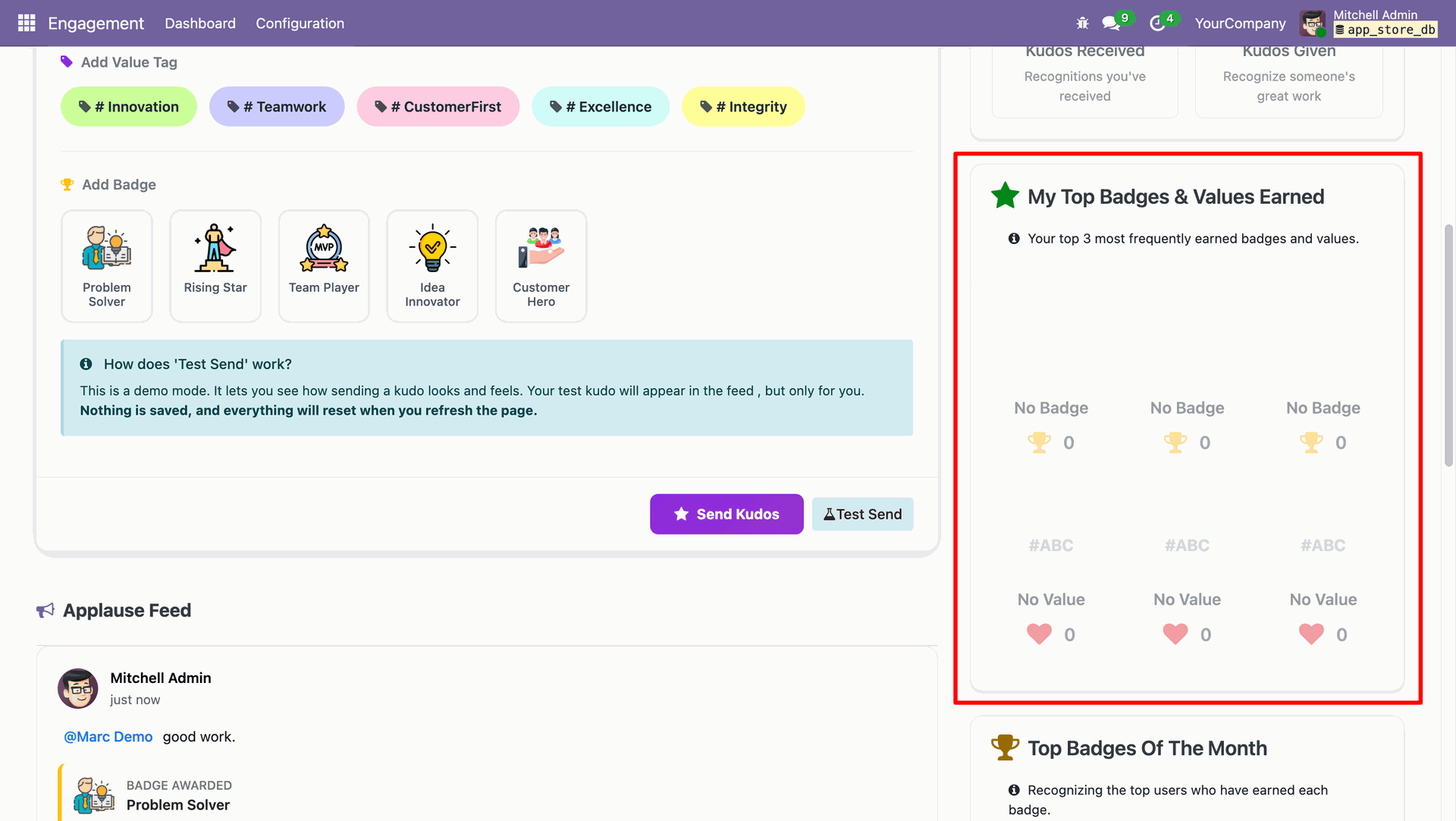Select the Integrity value tag
The height and width of the screenshot is (821, 1456).
743,107
